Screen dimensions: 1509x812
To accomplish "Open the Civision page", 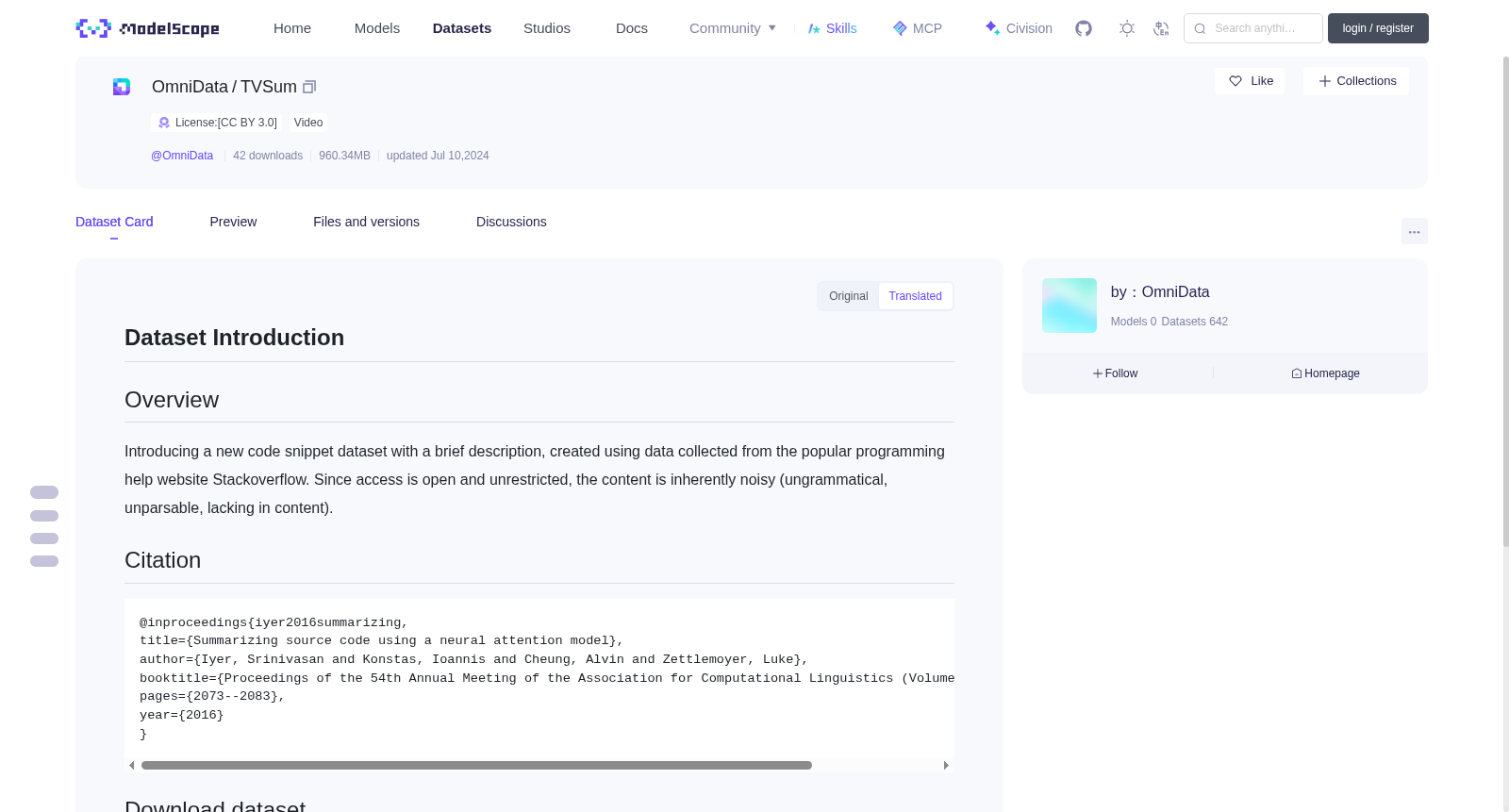I will [x=1019, y=28].
